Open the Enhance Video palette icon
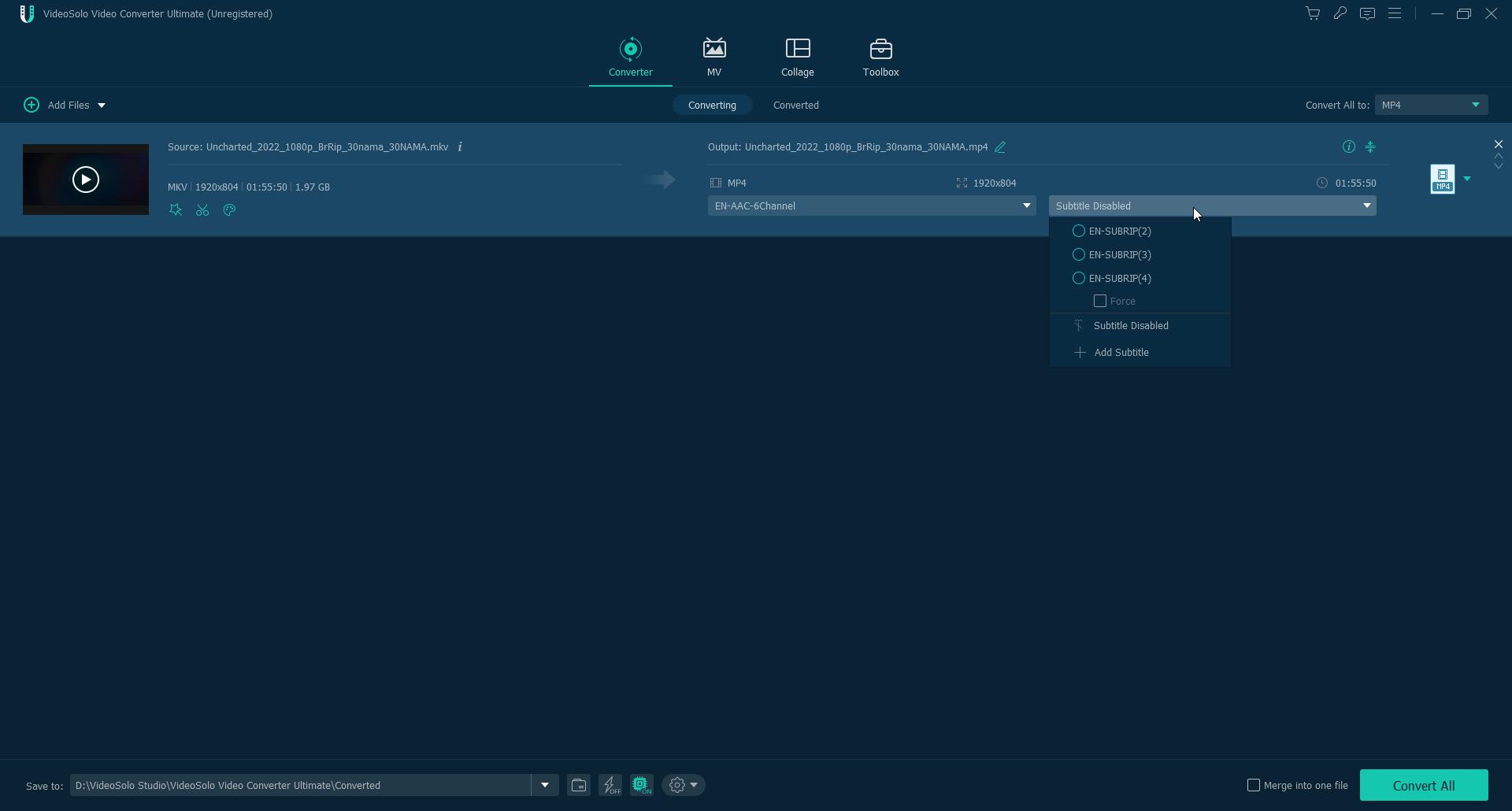 tap(229, 210)
